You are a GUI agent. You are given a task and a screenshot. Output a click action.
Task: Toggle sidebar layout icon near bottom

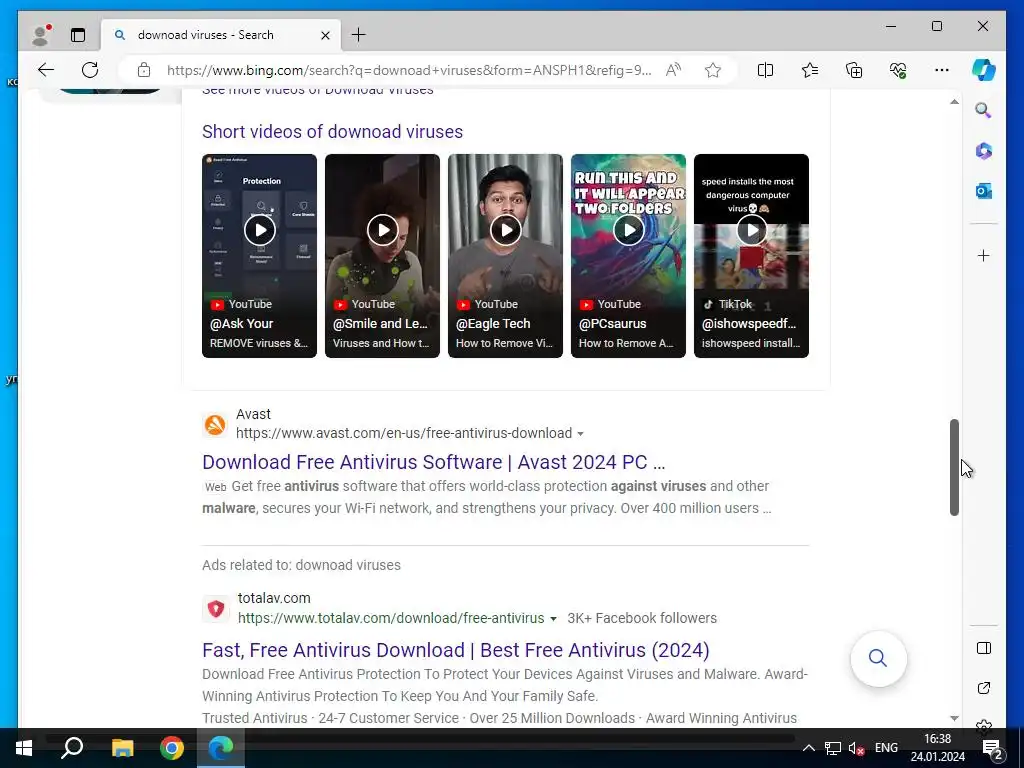(x=984, y=648)
